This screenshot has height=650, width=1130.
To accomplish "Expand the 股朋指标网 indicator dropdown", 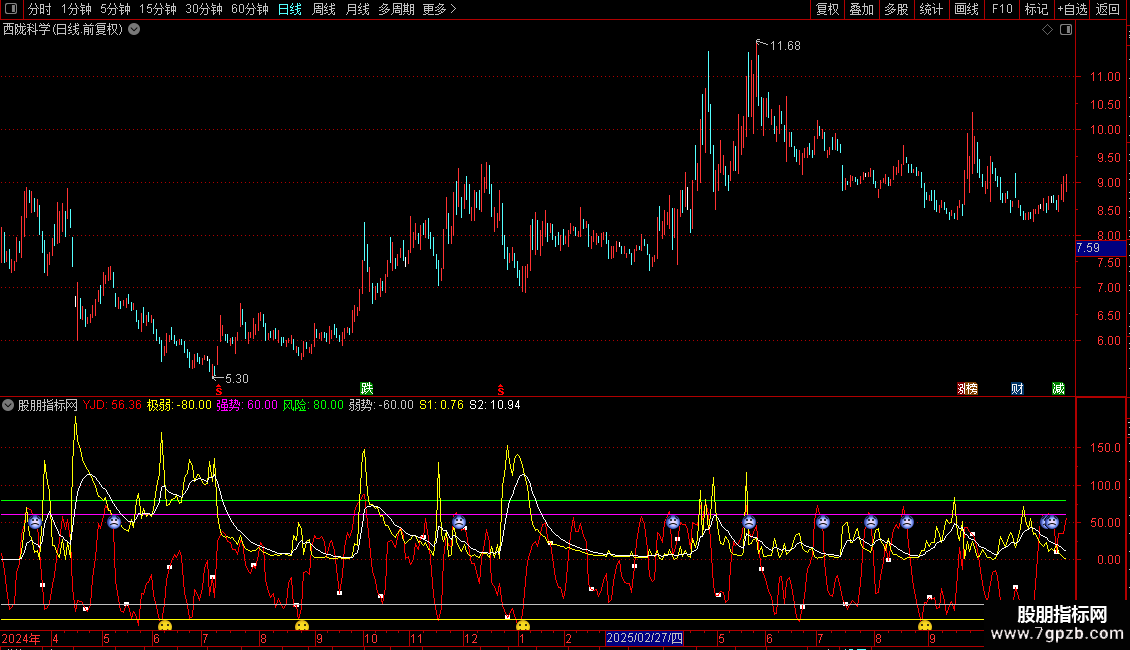I will click(9, 406).
